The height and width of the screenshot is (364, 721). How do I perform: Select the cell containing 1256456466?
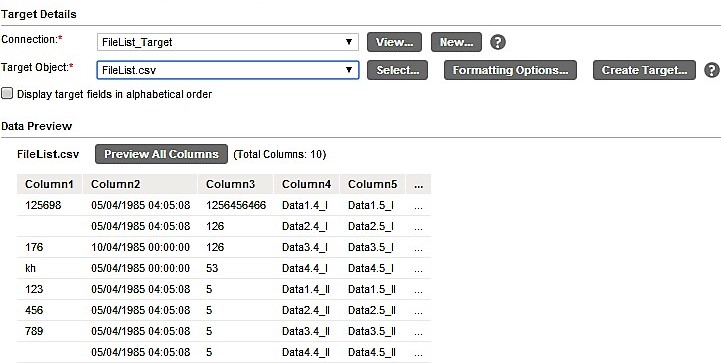[x=236, y=205]
